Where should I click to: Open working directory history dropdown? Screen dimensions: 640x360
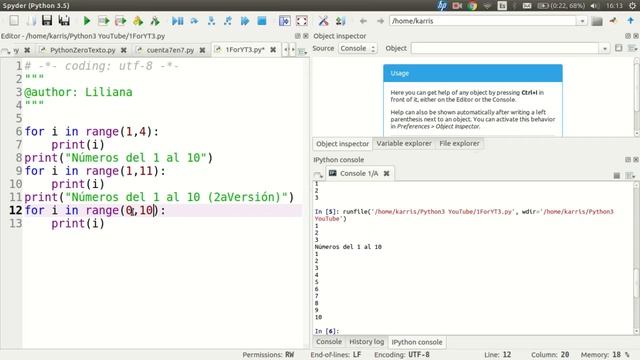[582, 21]
